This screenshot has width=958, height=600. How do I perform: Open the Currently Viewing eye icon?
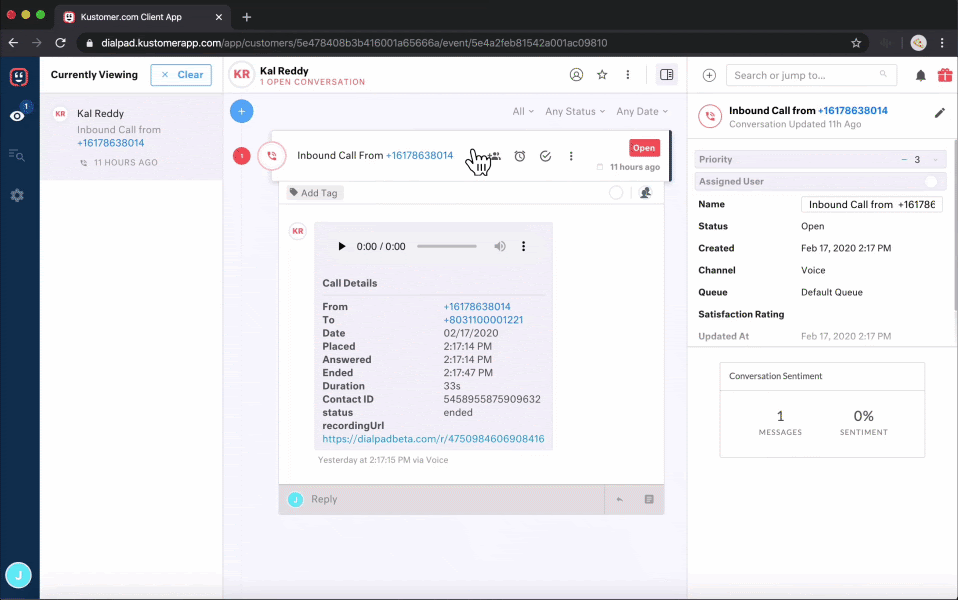click(17, 116)
